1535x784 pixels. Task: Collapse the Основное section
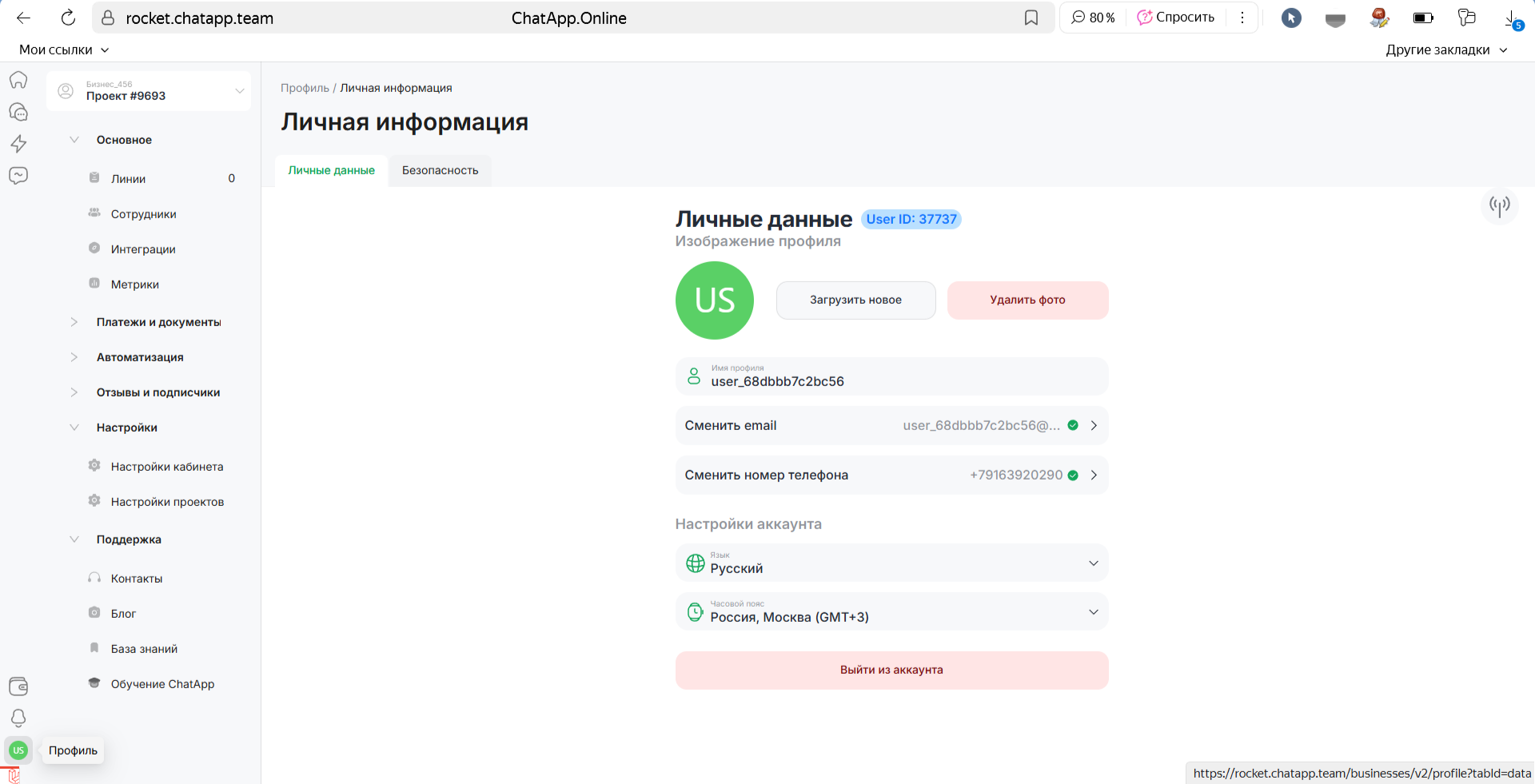pos(74,140)
